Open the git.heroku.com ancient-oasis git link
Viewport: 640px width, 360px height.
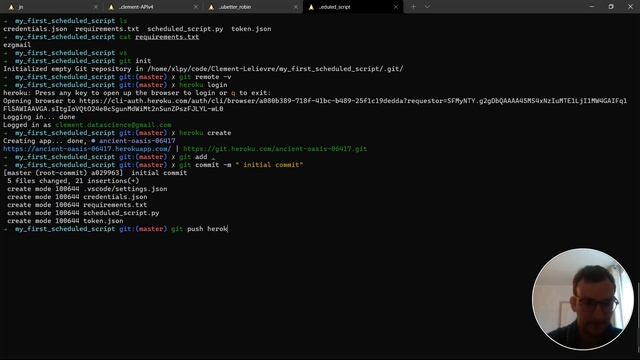coord(275,149)
